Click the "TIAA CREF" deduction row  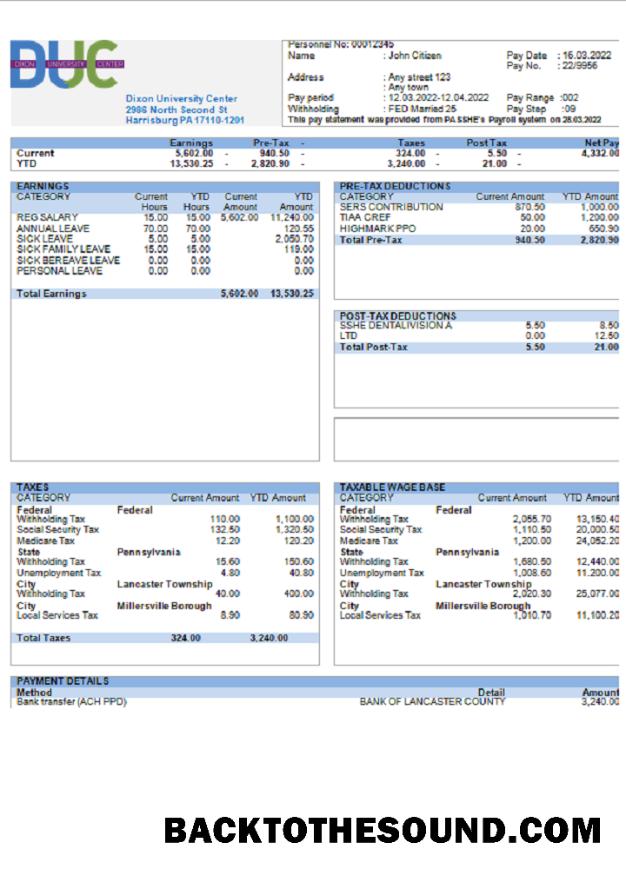point(365,218)
